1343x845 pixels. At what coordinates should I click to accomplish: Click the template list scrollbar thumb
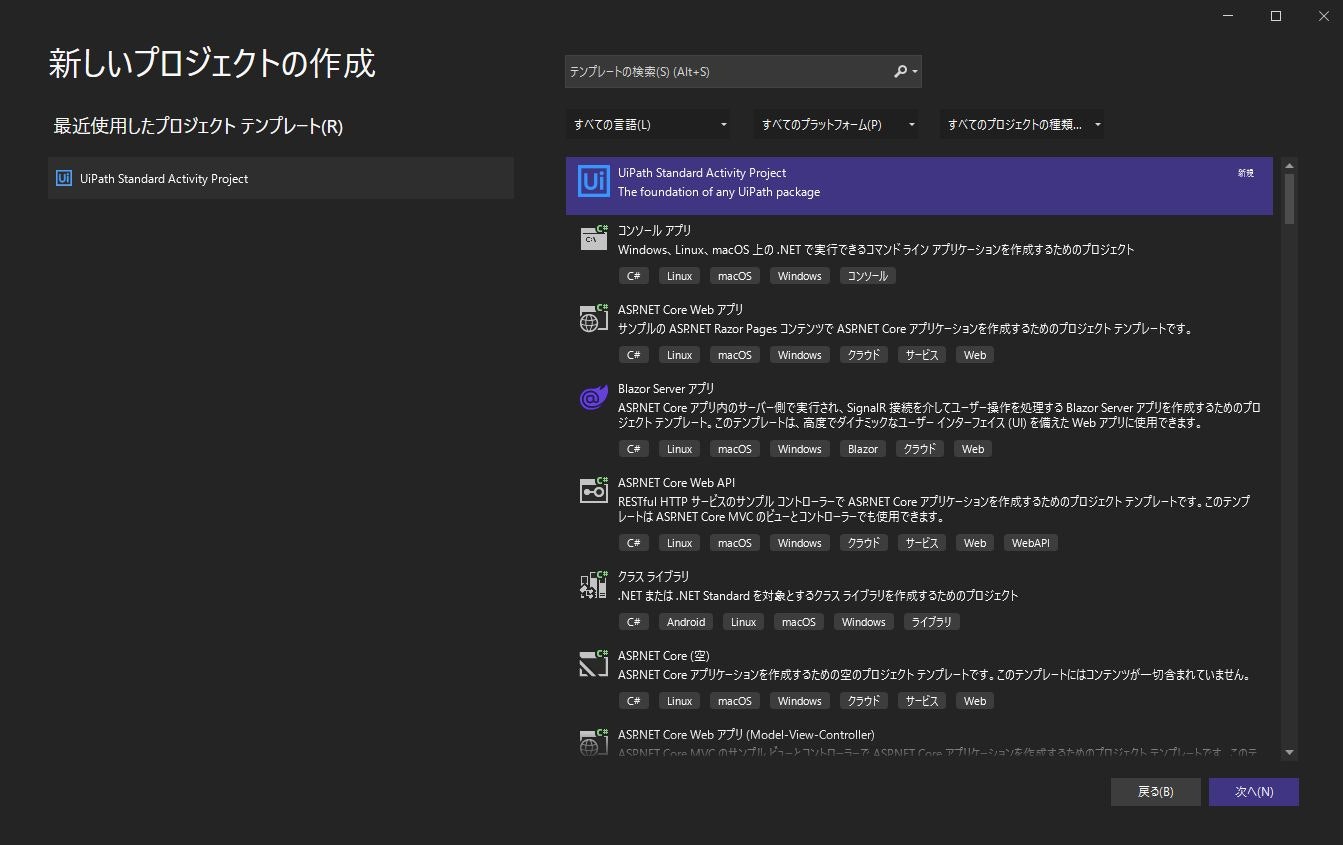[1289, 199]
